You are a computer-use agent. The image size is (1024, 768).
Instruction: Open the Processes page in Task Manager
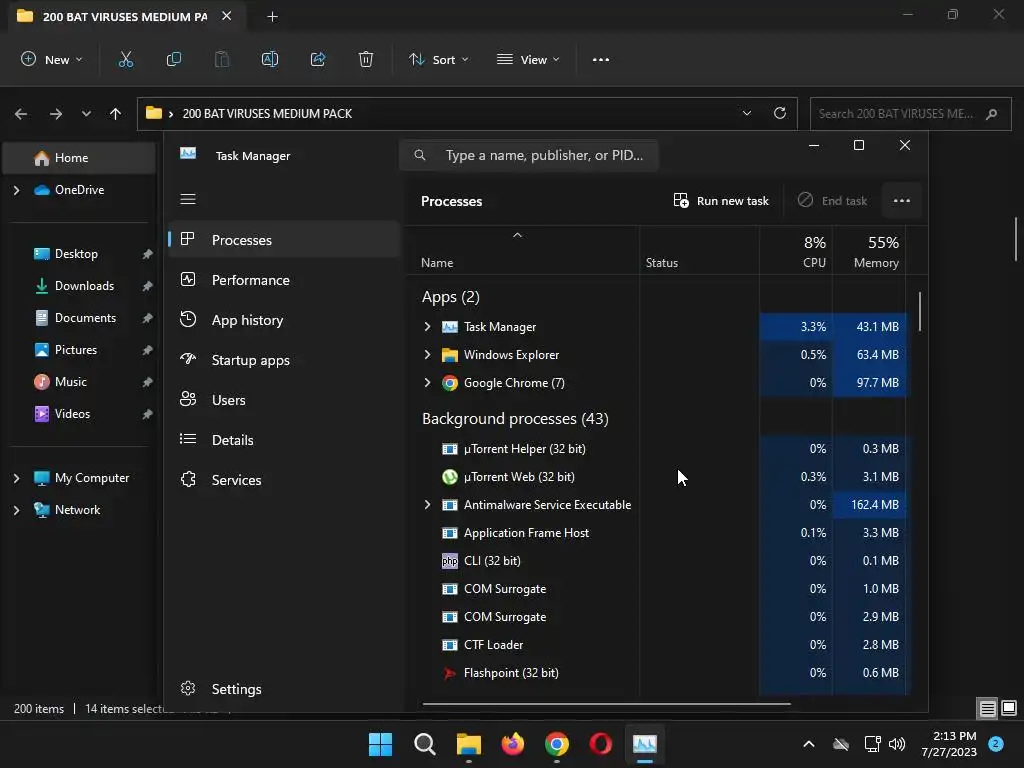284,240
